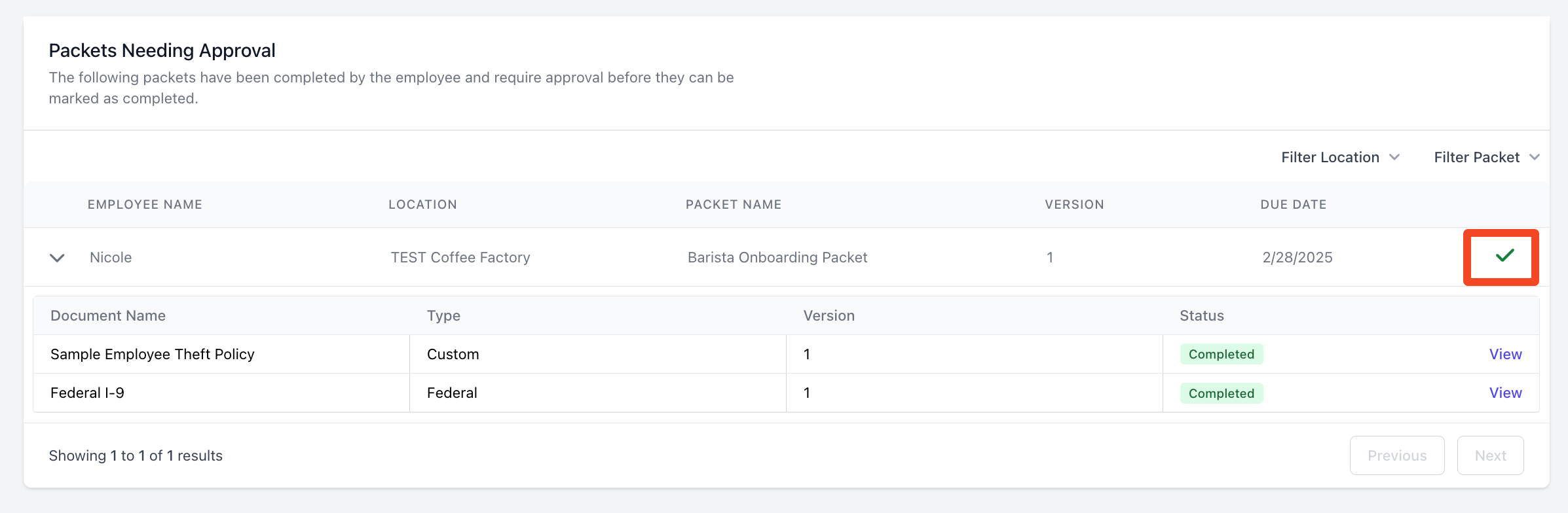Image resolution: width=1568 pixels, height=513 pixels.
Task: Click the Next page button
Action: pyautogui.click(x=1490, y=455)
